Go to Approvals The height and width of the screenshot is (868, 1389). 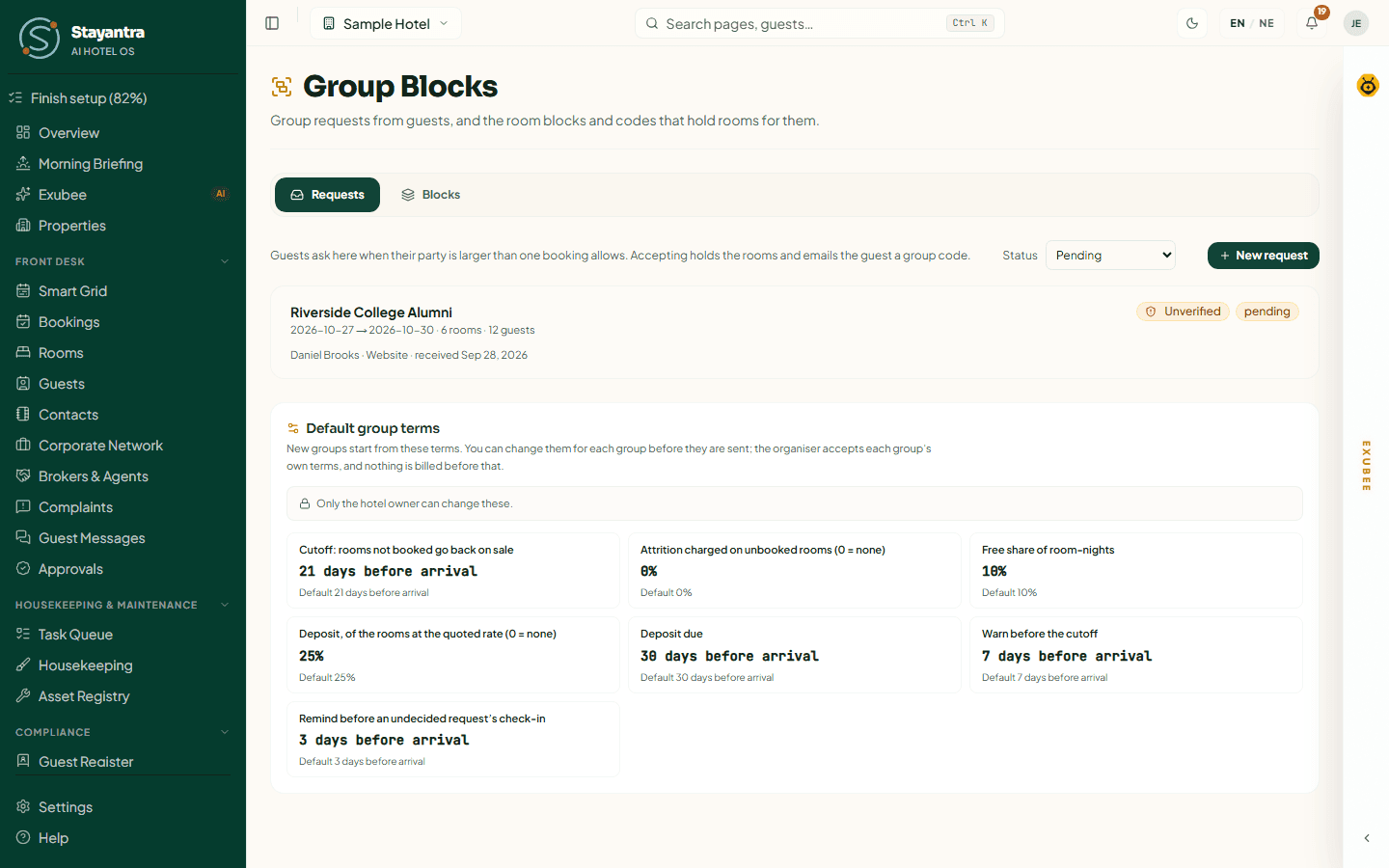[x=123, y=569]
